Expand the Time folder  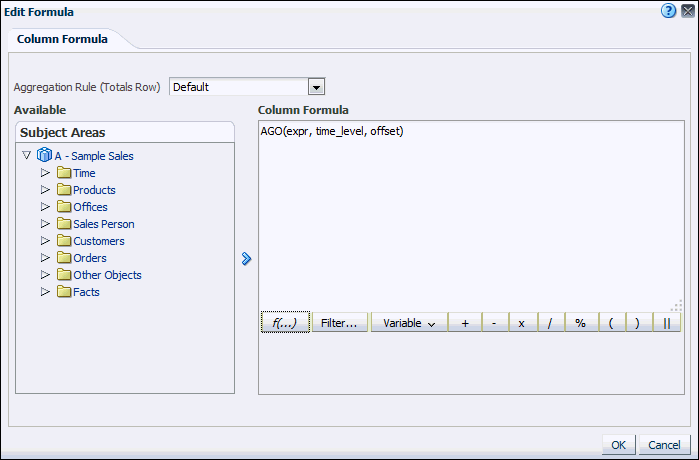[x=45, y=172]
